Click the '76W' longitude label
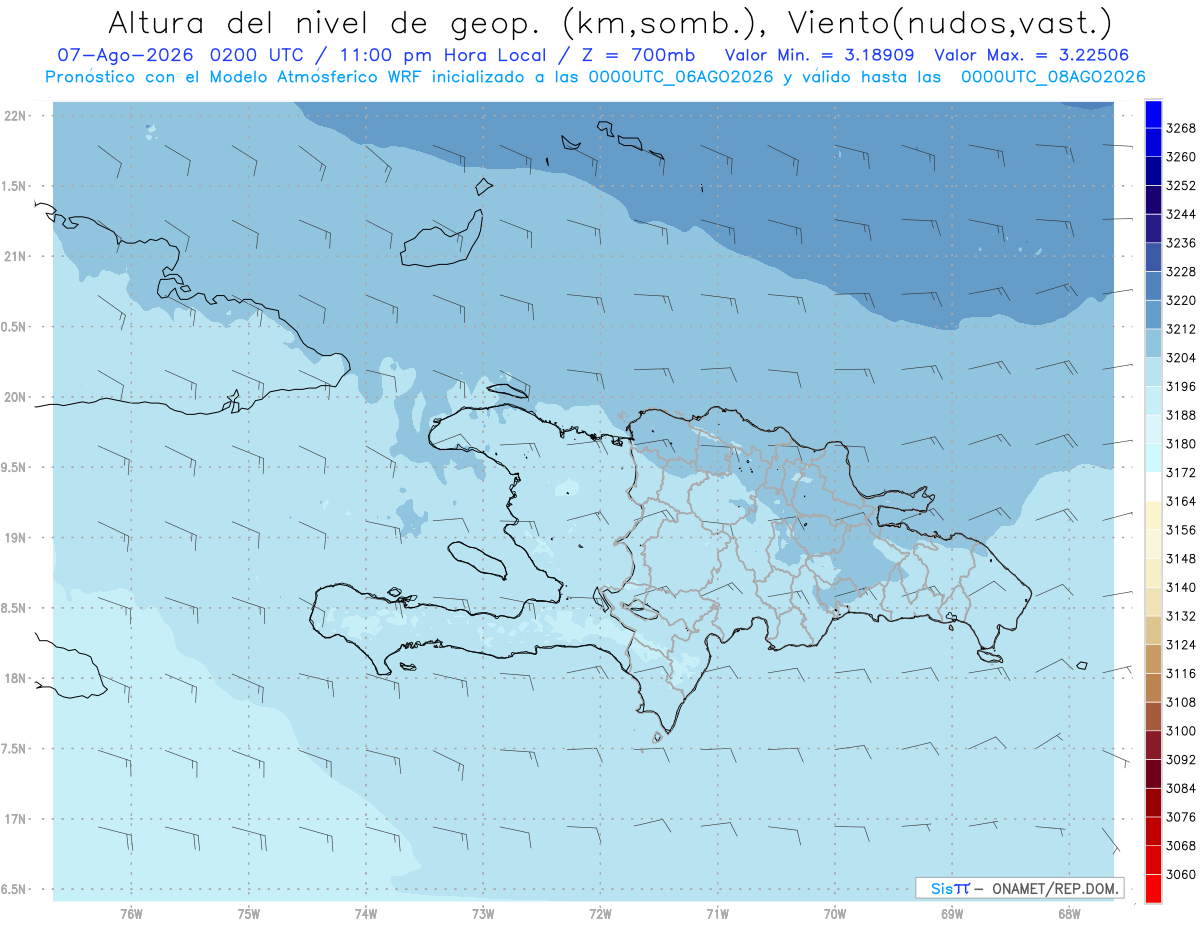The image size is (1200, 927). (131, 912)
